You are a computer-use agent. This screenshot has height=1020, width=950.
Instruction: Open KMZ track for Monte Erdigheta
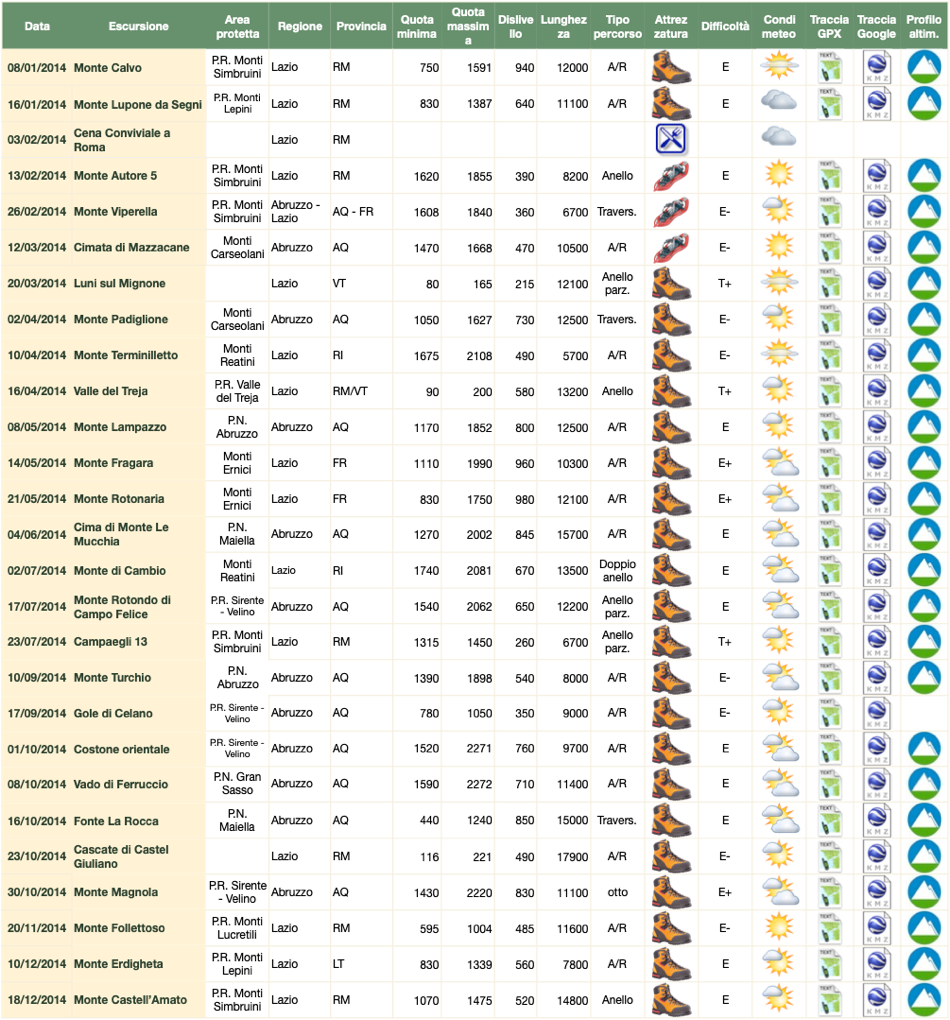[x=876, y=963]
